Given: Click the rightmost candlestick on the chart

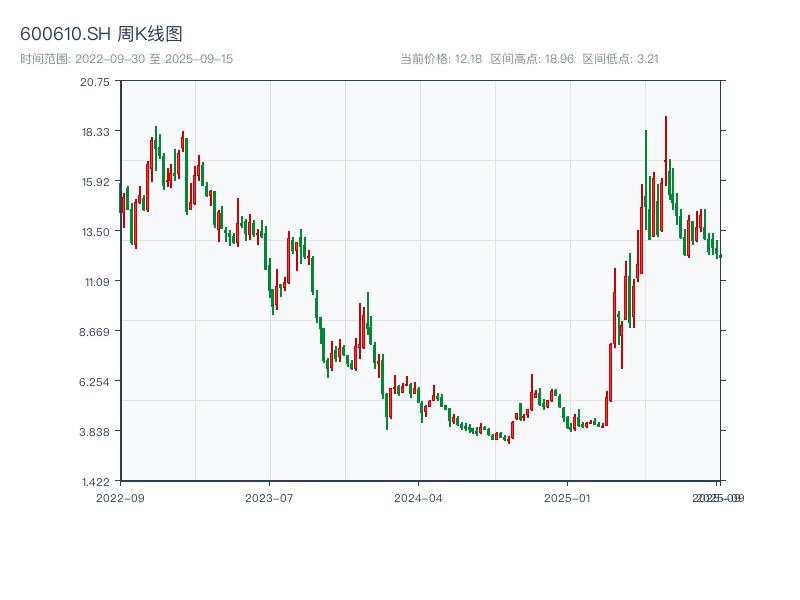Looking at the screenshot, I should [x=721, y=256].
